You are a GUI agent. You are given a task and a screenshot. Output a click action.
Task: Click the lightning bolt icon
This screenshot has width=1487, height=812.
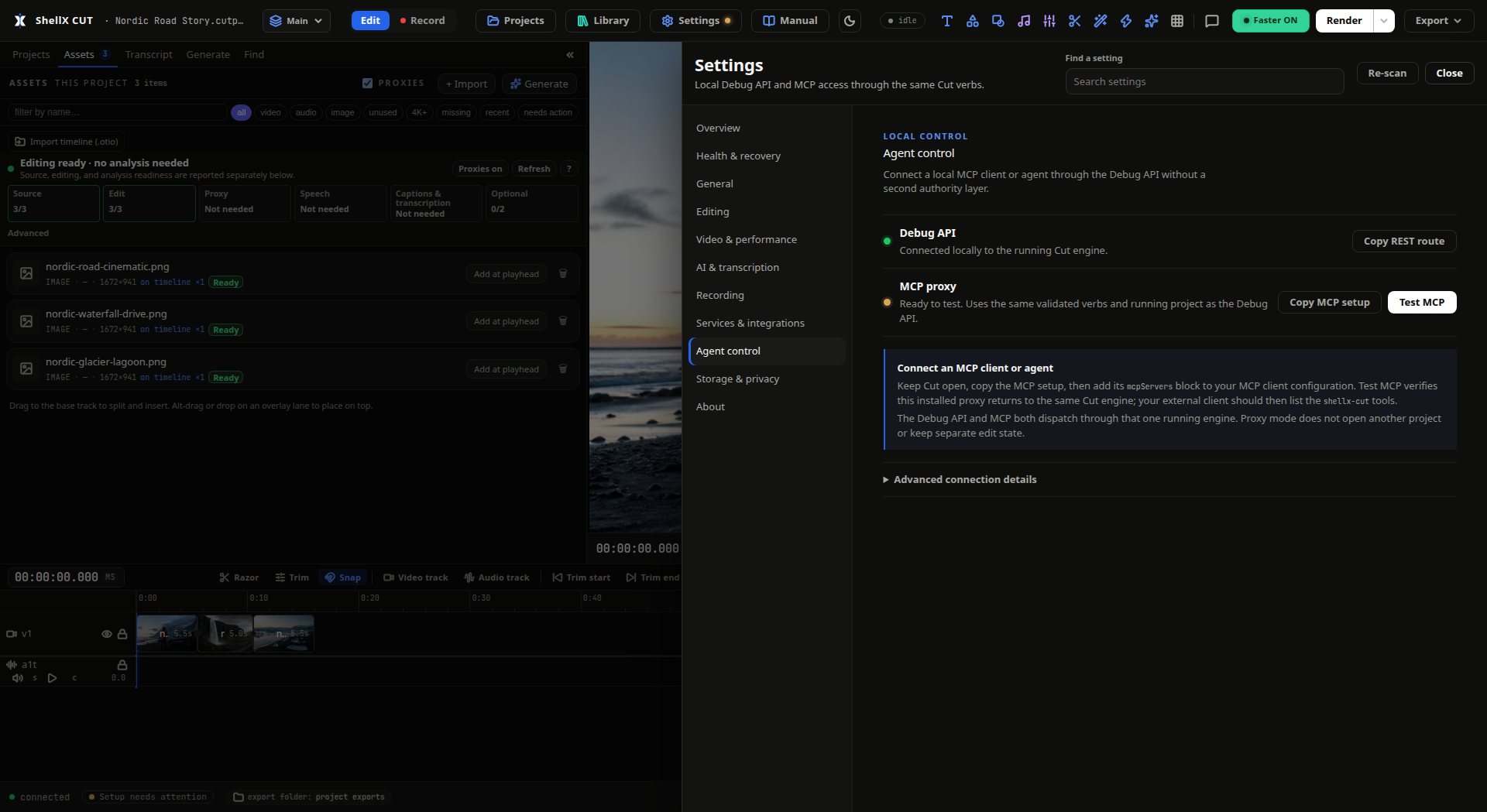(x=1125, y=21)
